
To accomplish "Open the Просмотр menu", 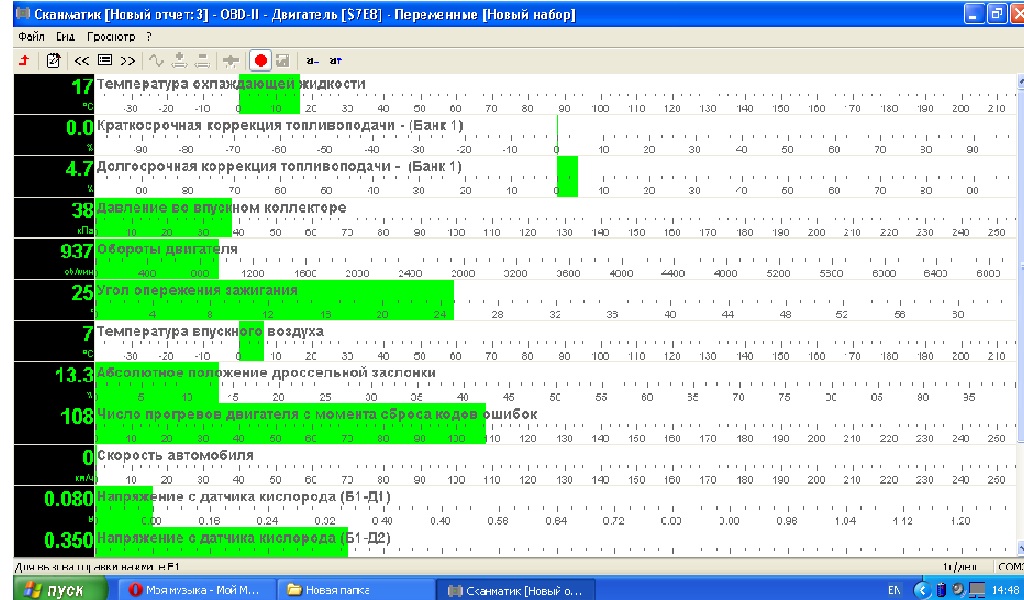I will (x=111, y=37).
